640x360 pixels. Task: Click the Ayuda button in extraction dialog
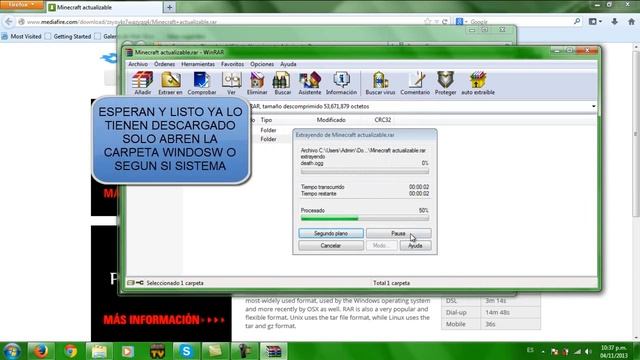(x=415, y=245)
